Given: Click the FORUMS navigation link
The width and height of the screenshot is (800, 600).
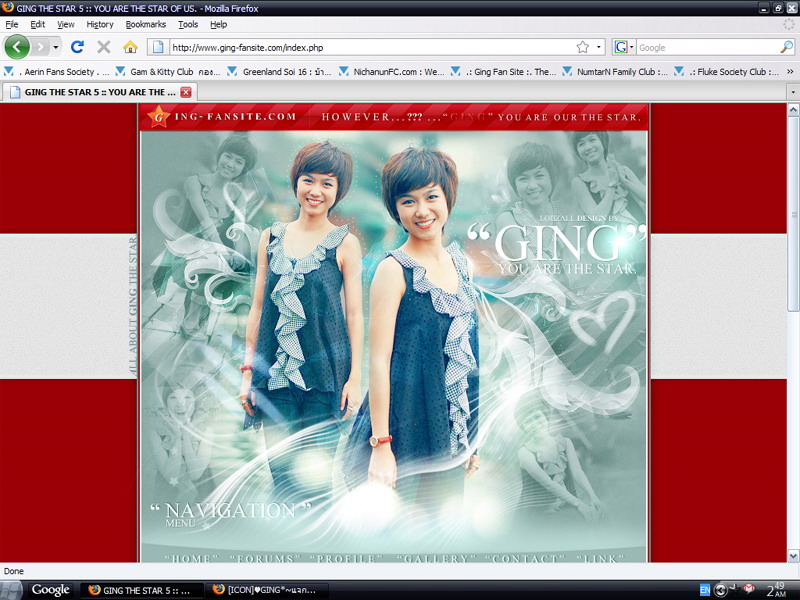Looking at the screenshot, I should 265,558.
